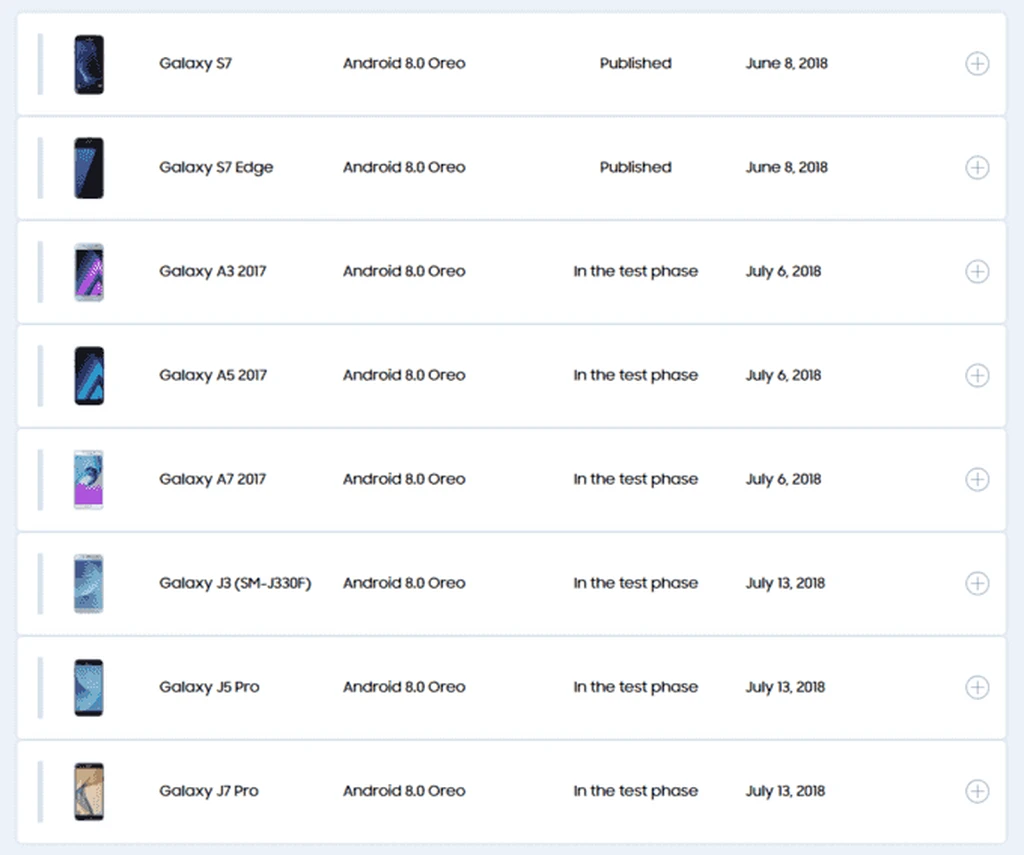Expand the Galaxy S7 Edge row plus icon

(x=977, y=167)
